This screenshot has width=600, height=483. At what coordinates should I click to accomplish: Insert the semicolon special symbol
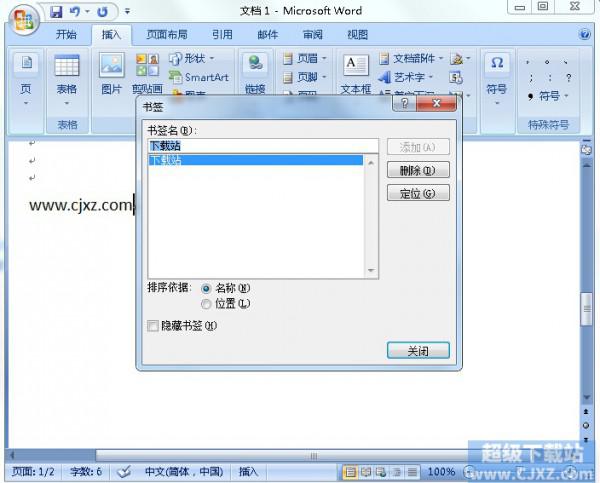pos(531,78)
